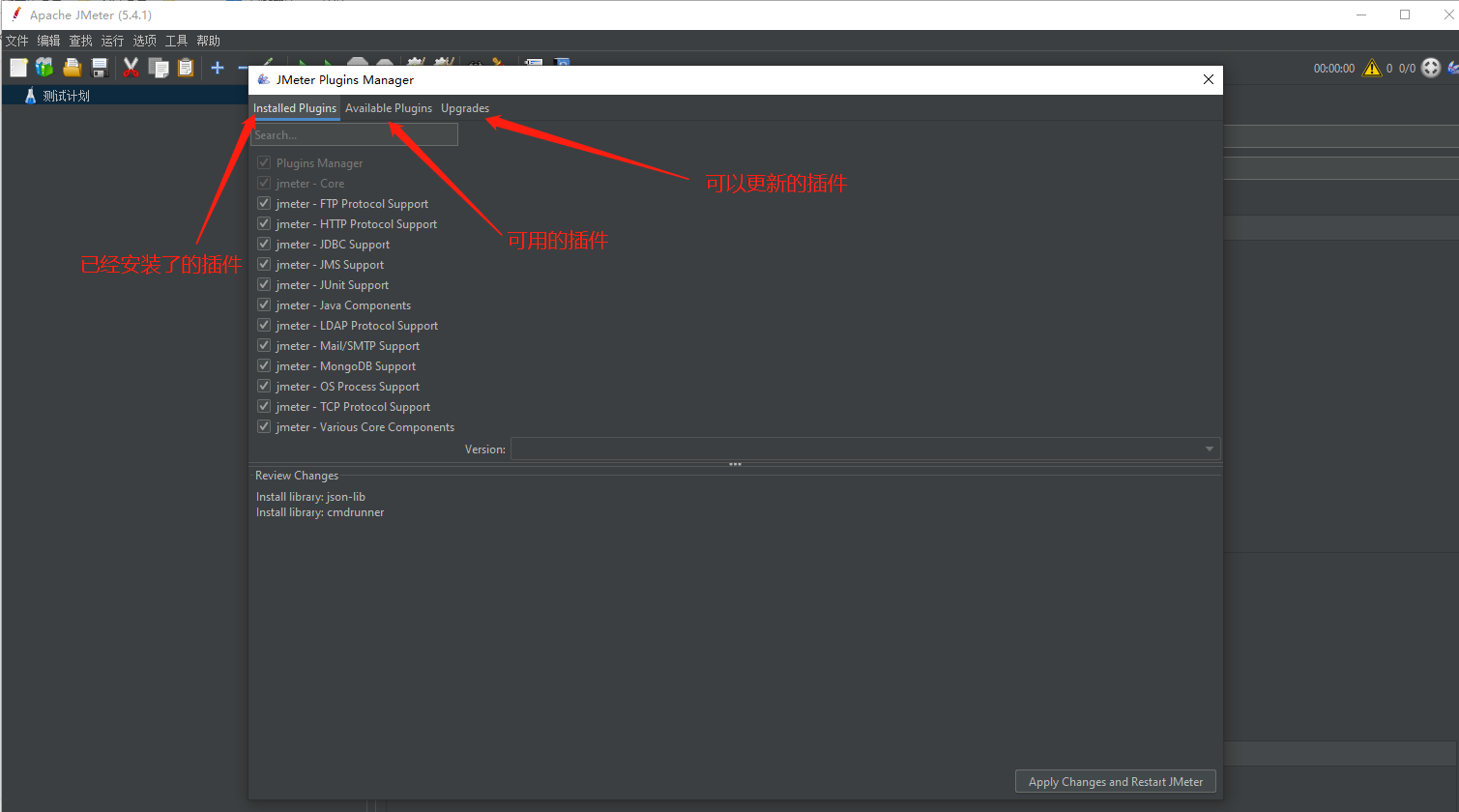This screenshot has width=1459, height=812.
Task: Open the 帮助 menu
Action: (x=209, y=41)
